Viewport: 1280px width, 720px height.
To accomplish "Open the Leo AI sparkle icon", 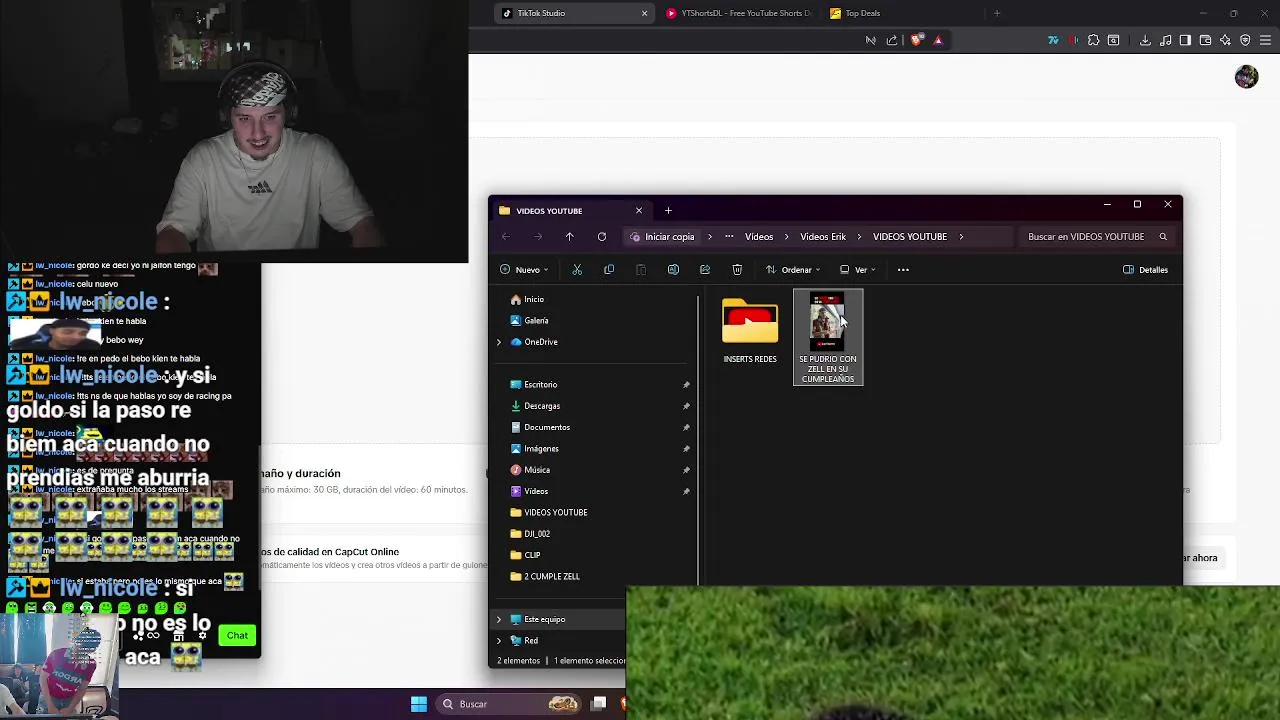I will [1225, 40].
